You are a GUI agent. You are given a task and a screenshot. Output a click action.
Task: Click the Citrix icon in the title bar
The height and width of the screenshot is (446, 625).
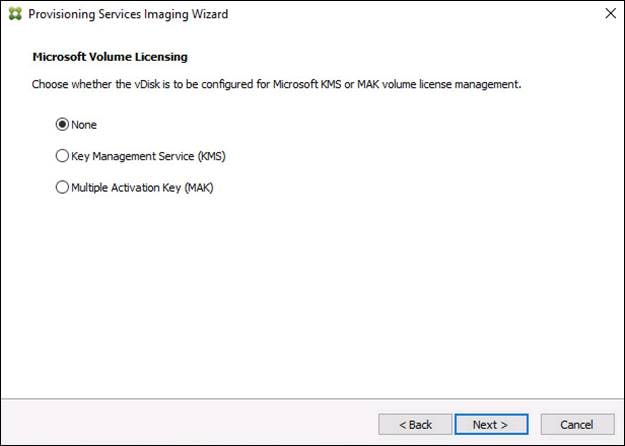(x=14, y=14)
